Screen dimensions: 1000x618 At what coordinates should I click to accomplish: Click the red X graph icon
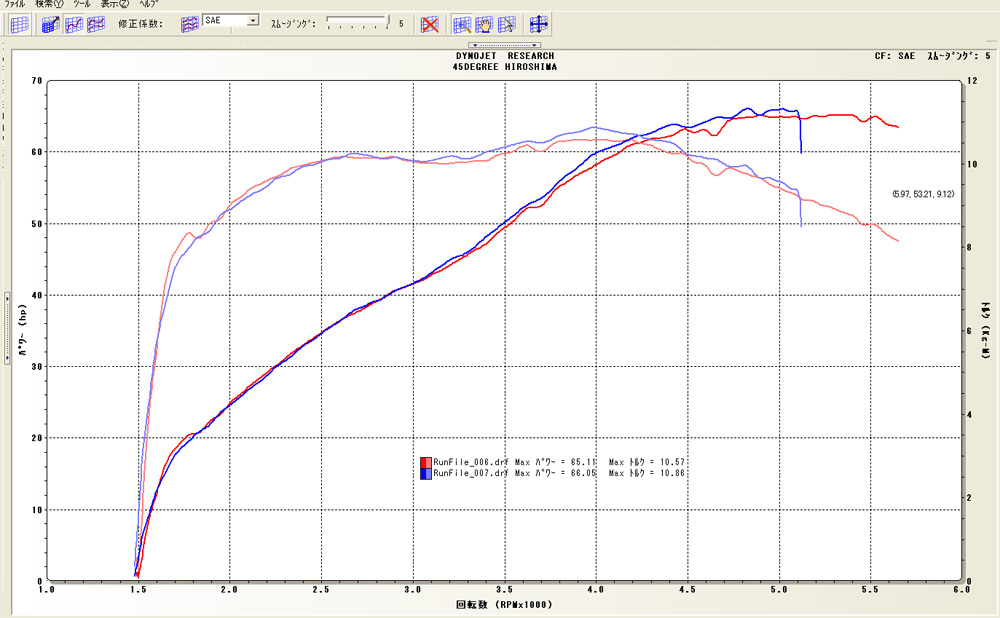(x=429, y=24)
